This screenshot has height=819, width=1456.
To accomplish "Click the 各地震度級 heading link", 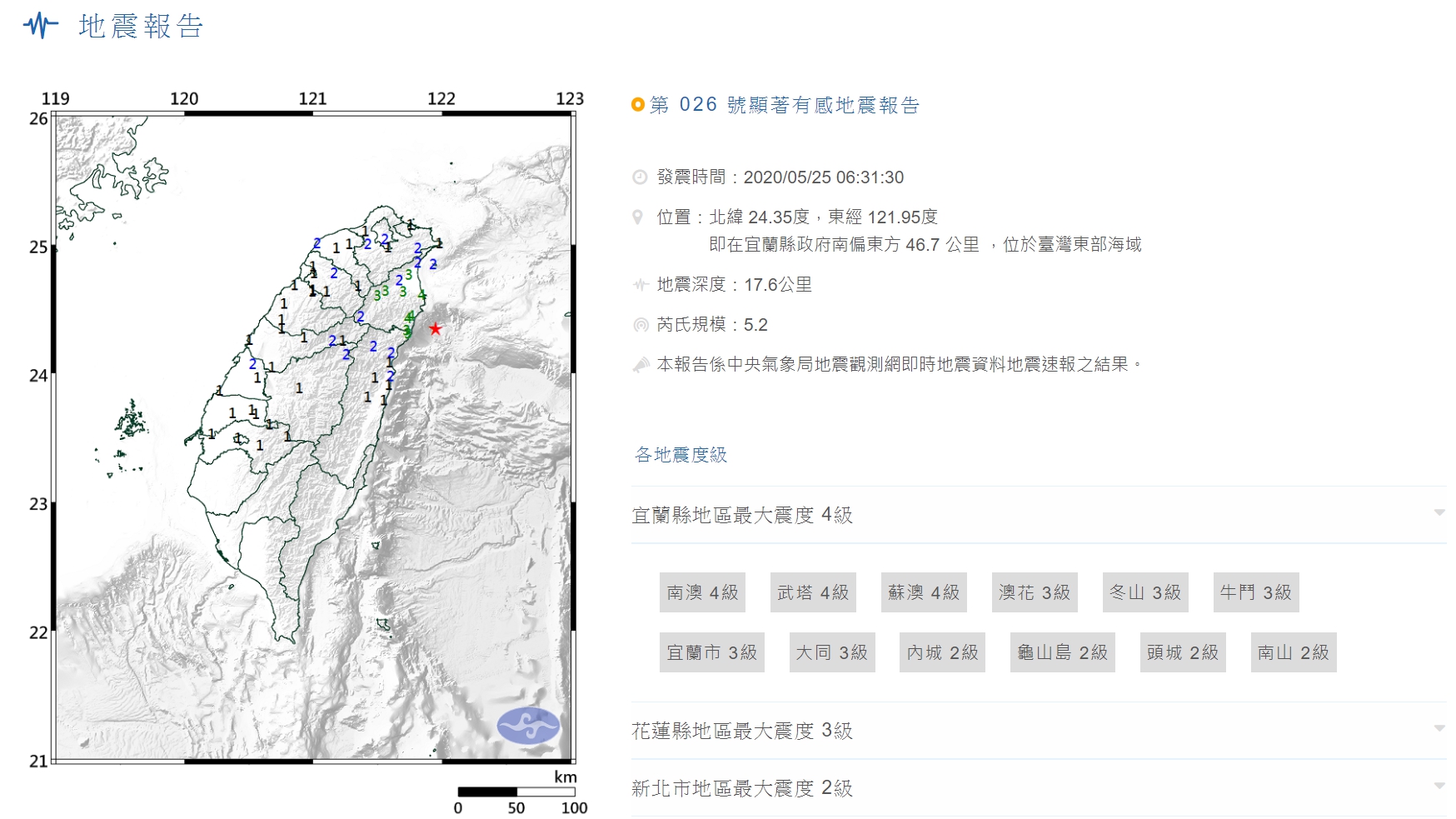I will point(680,456).
